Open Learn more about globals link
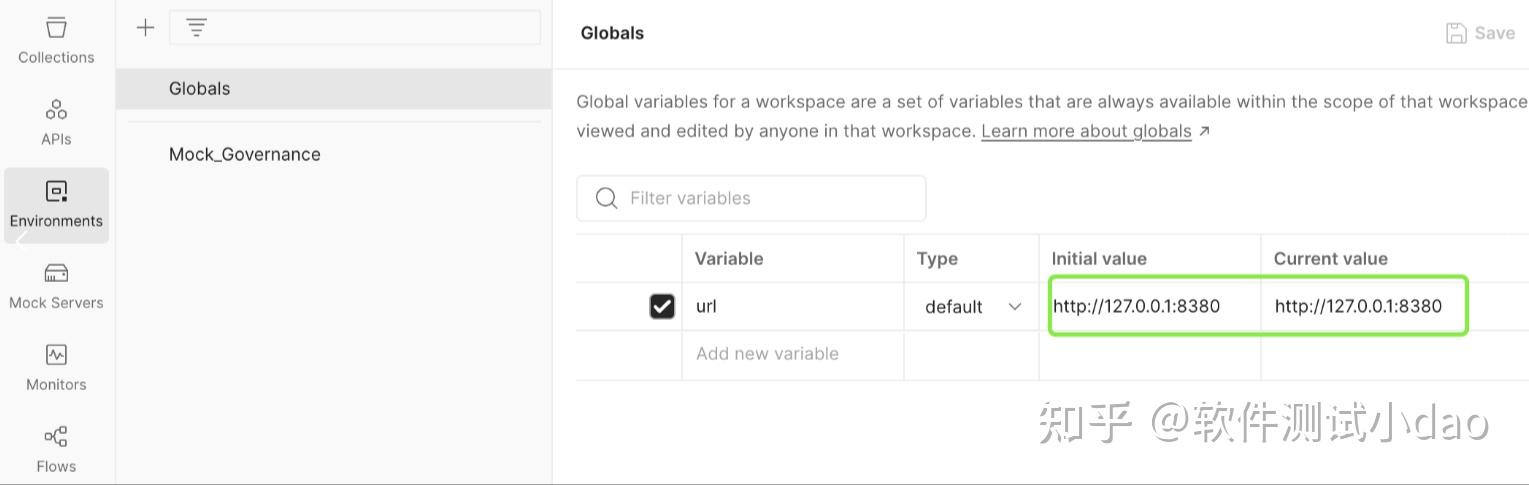Image resolution: width=1529 pixels, height=485 pixels. point(1087,131)
